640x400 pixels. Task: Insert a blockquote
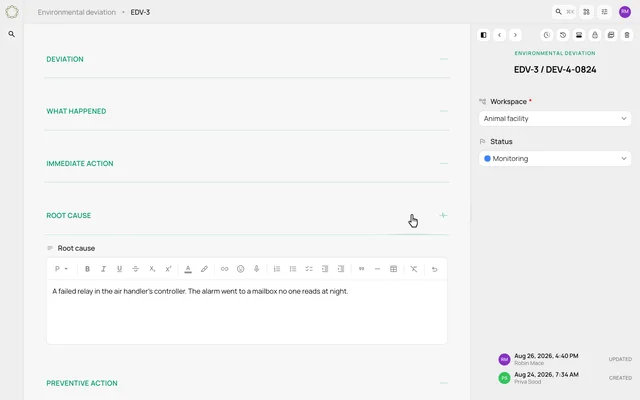click(361, 269)
